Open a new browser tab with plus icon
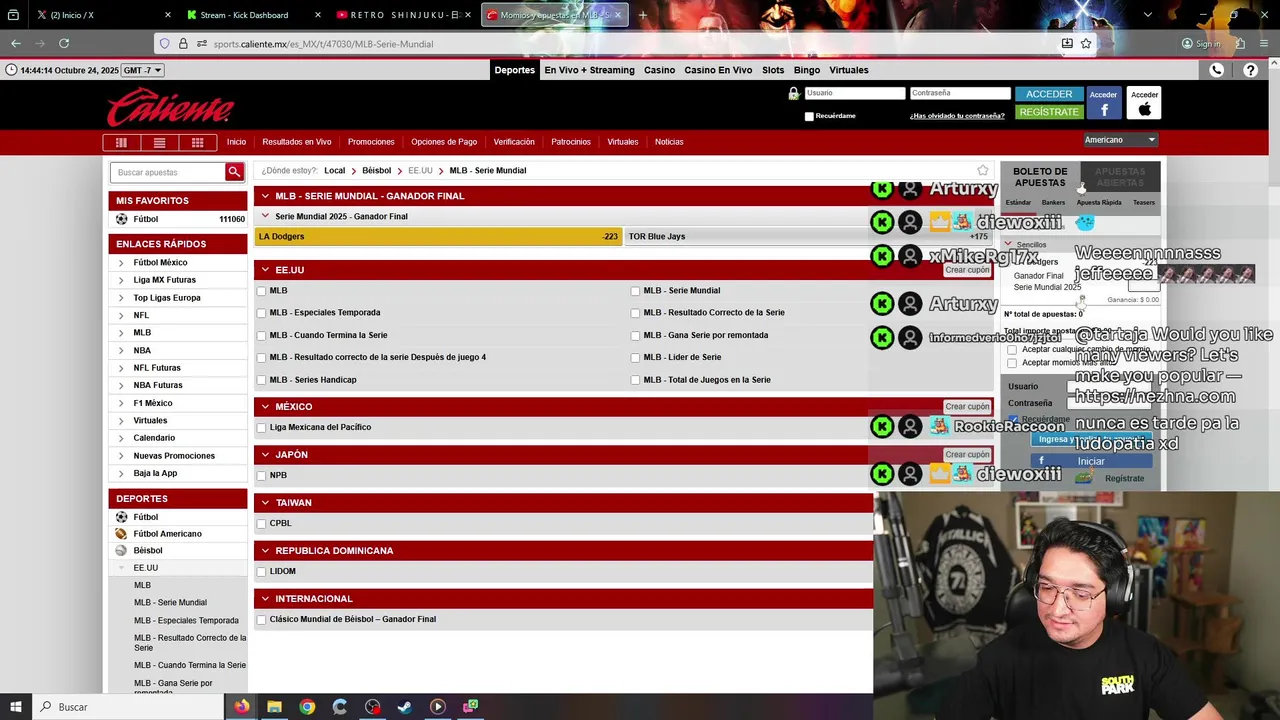Screen dimensions: 1280x720 642,15
